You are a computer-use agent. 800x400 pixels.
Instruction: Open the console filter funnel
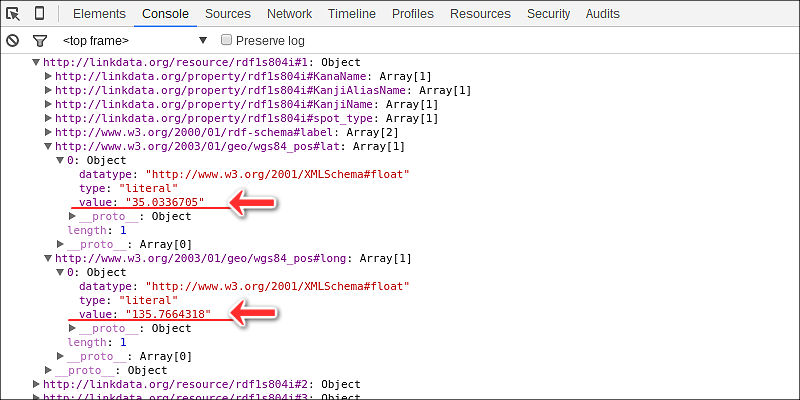point(39,41)
